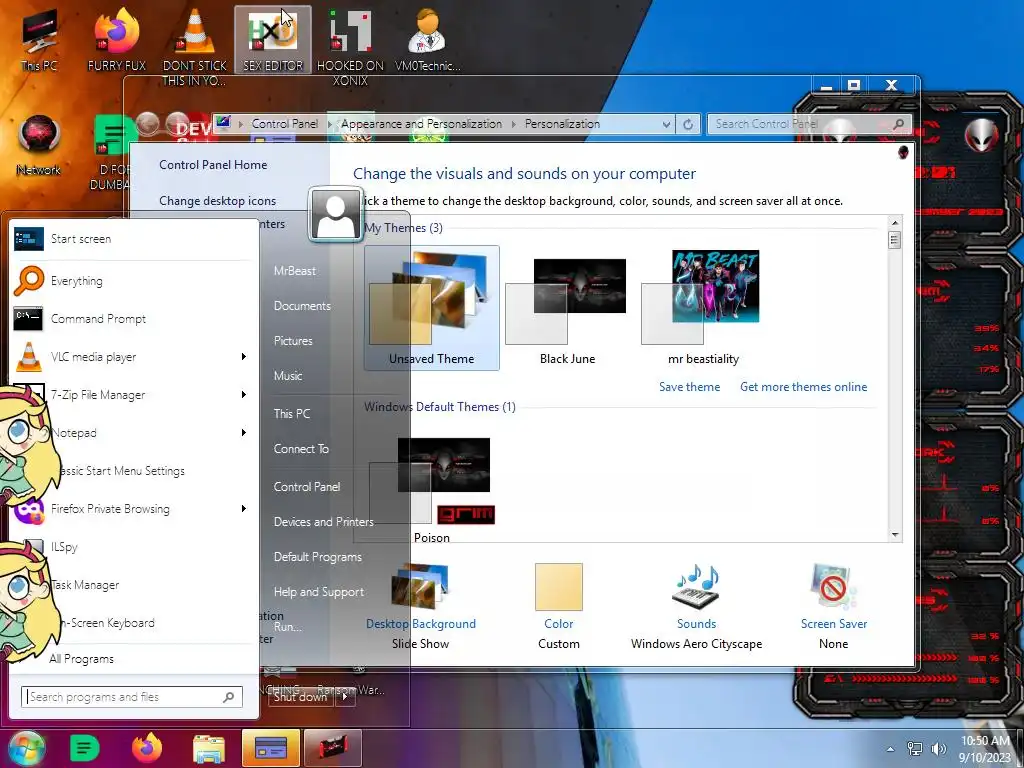Expand the VLC media player submenu arrow
The width and height of the screenshot is (1024, 768).
(244, 357)
